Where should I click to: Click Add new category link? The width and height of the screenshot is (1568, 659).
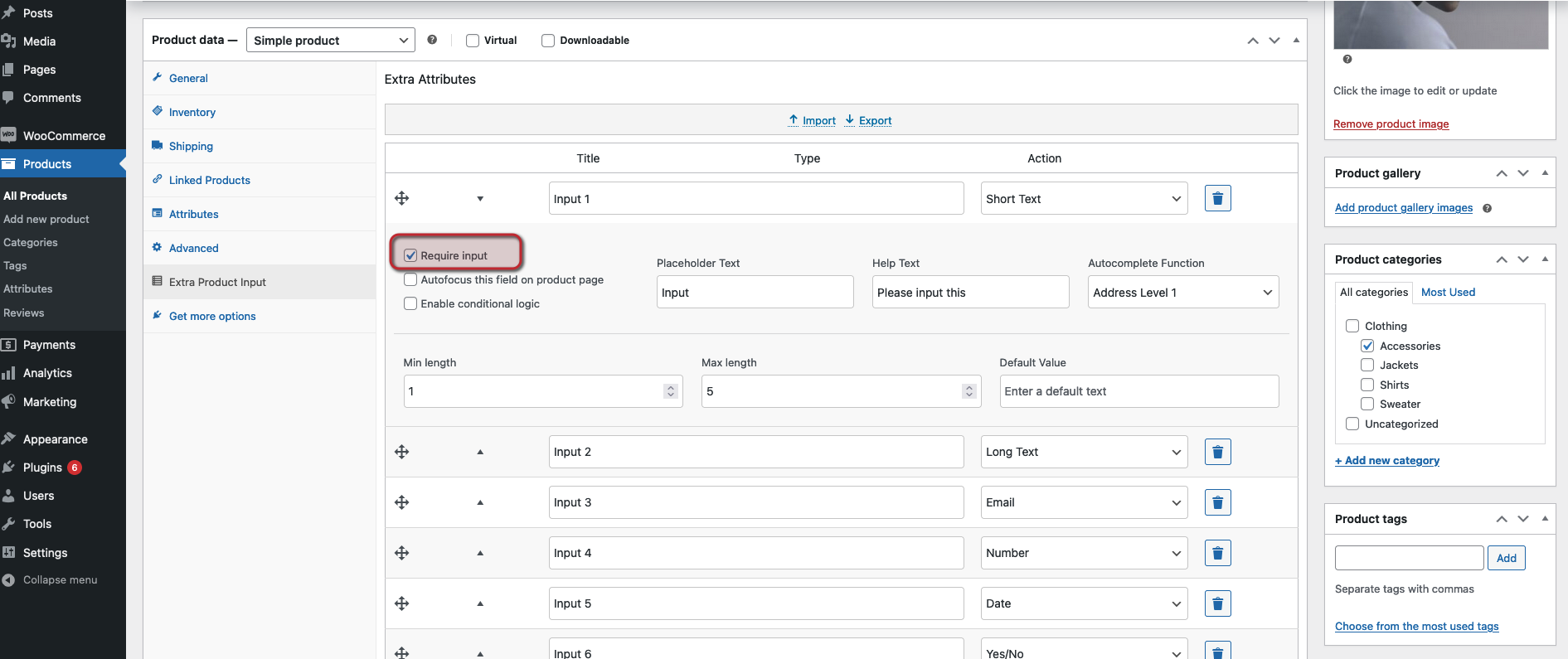(1386, 460)
